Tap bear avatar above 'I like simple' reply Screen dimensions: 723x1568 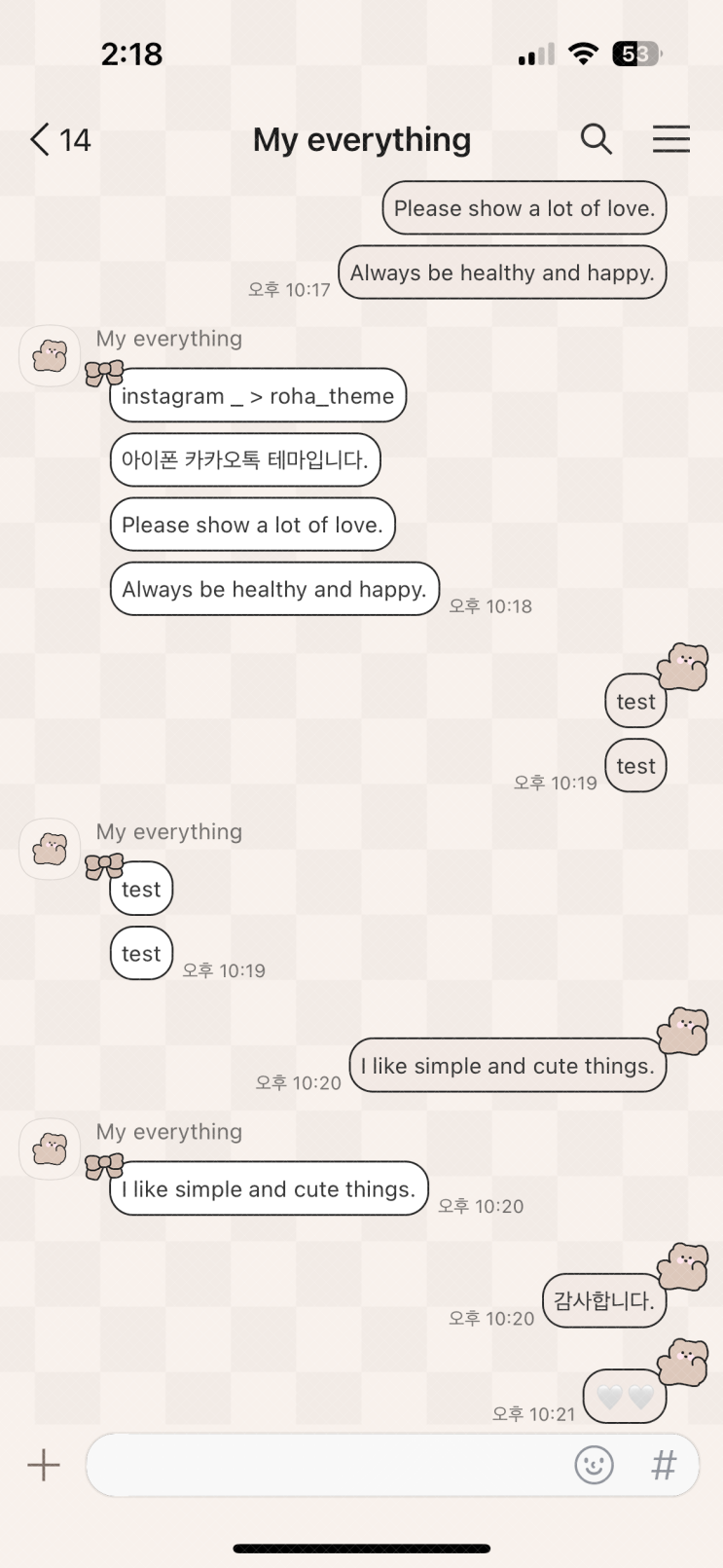tap(50, 1149)
